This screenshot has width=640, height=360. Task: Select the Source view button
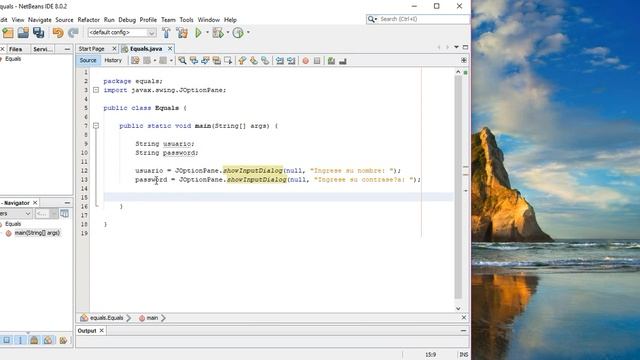[88, 60]
